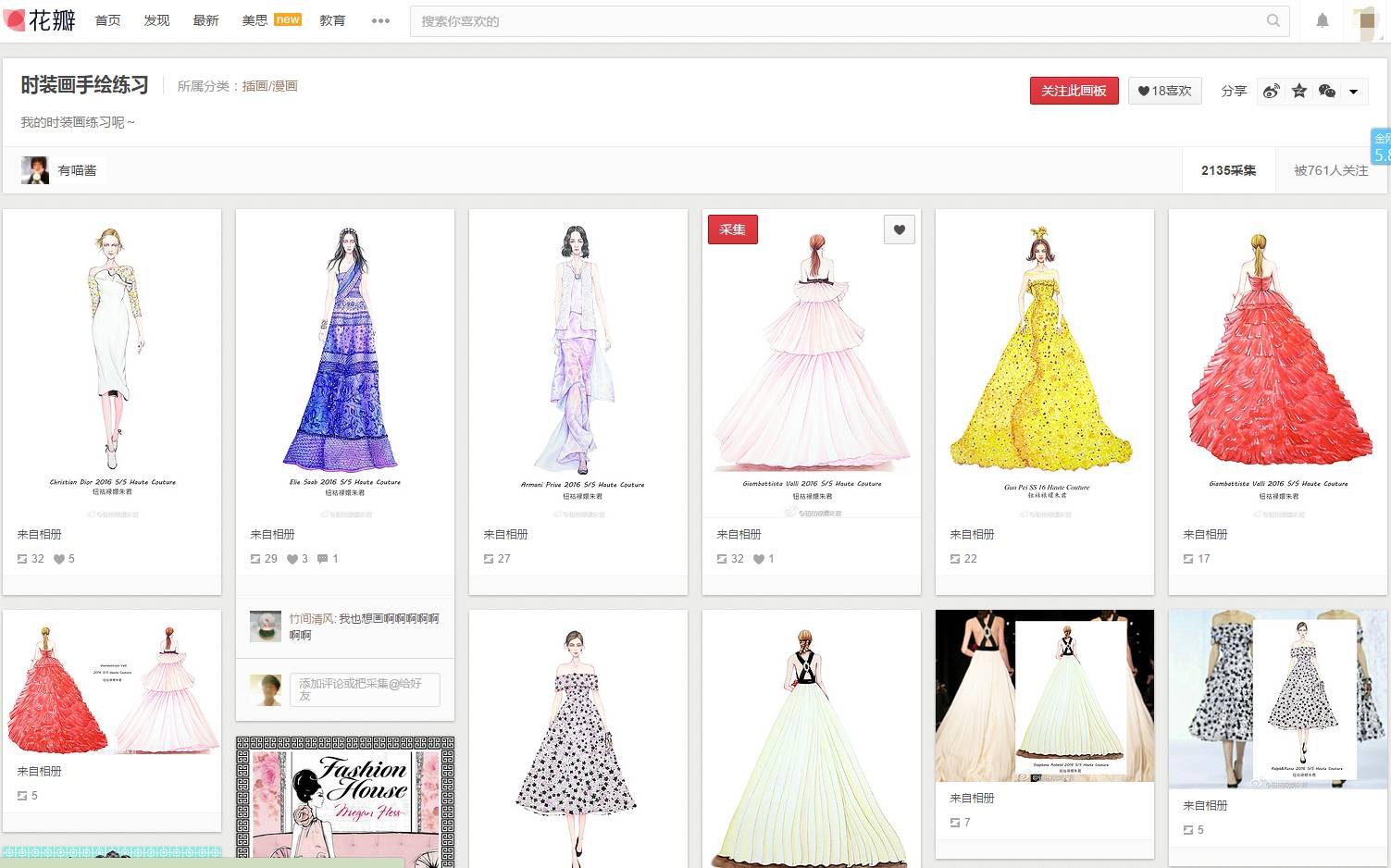The image size is (1391, 868).
Task: Like the pink Giambattista Valli gown pin
Action: (x=900, y=229)
